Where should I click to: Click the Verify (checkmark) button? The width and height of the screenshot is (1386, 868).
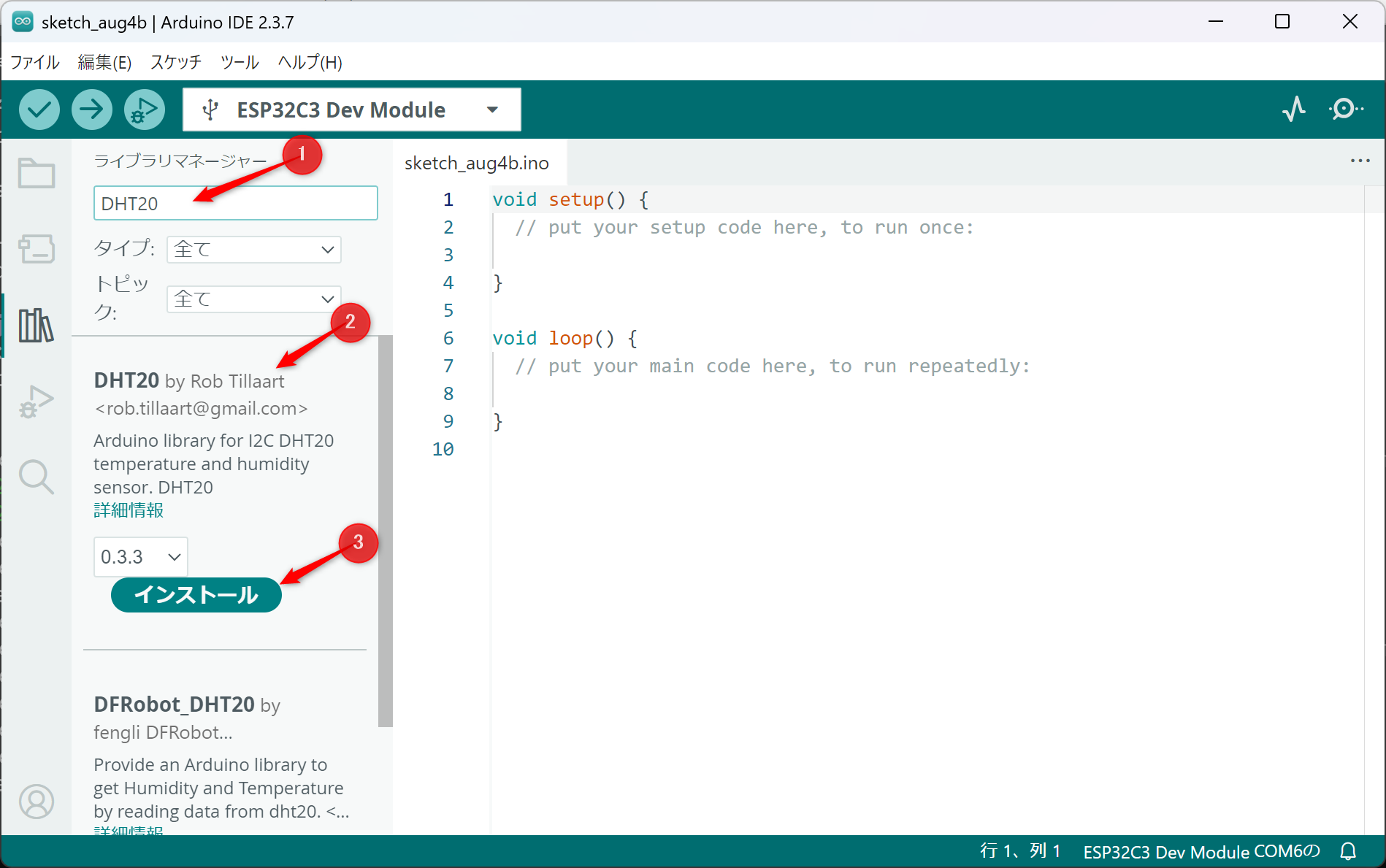coord(39,110)
